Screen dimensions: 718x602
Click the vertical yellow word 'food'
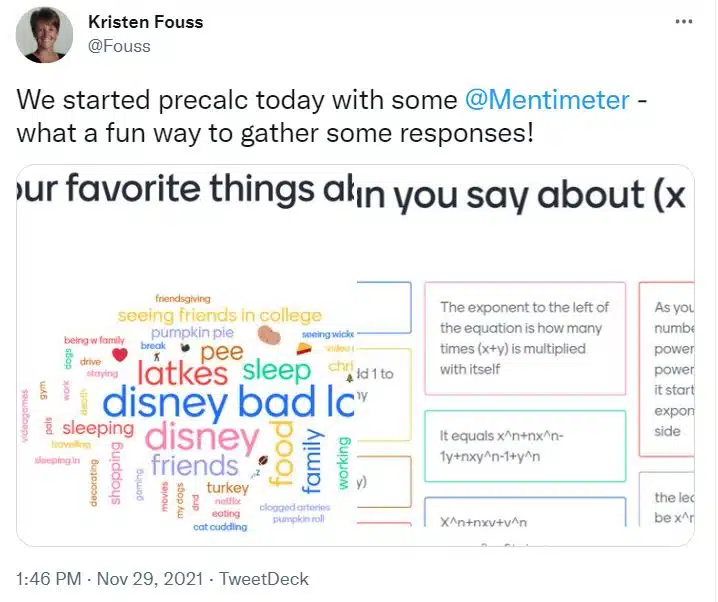coord(280,453)
